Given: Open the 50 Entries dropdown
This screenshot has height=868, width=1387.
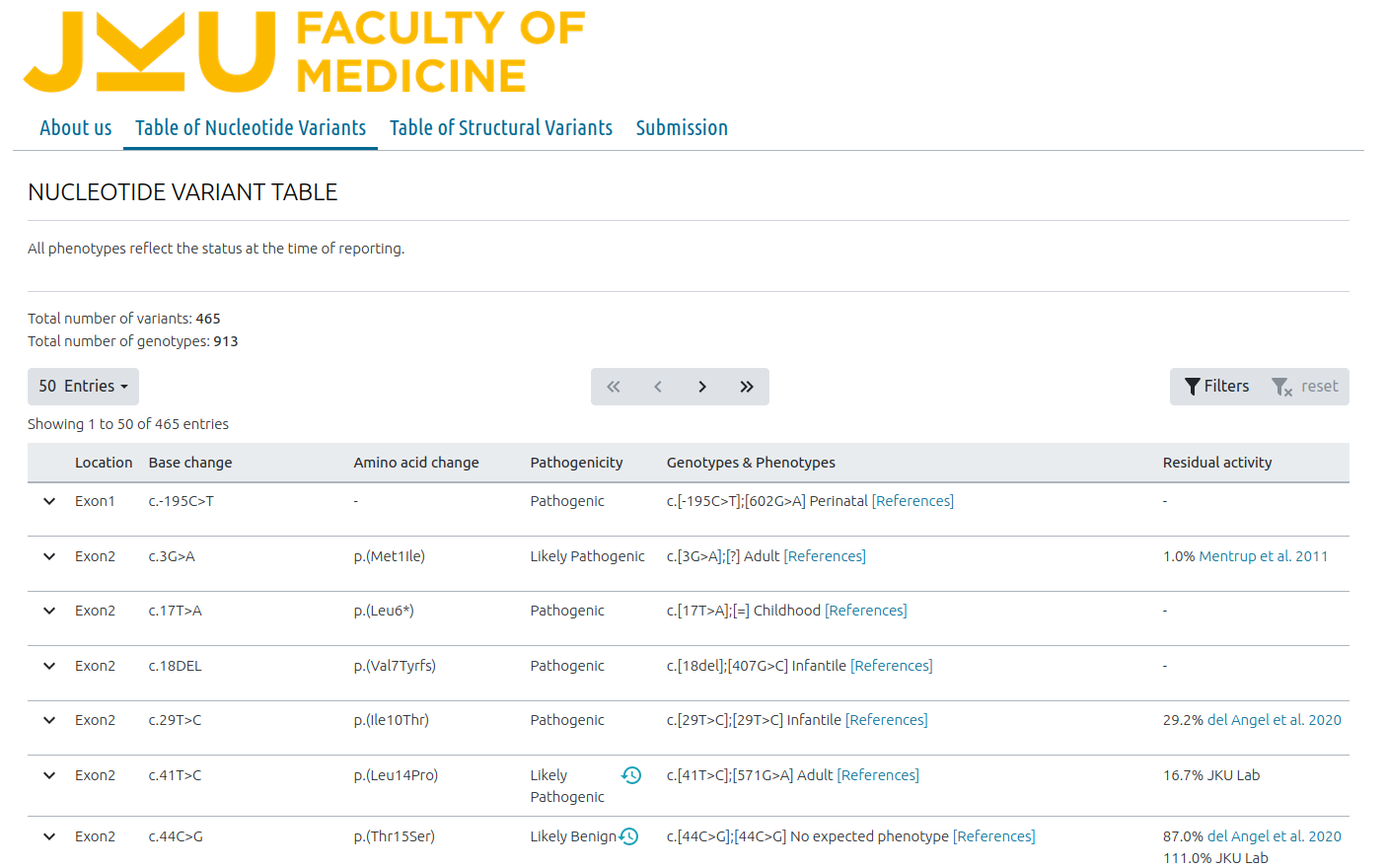Looking at the screenshot, I should 83,387.
